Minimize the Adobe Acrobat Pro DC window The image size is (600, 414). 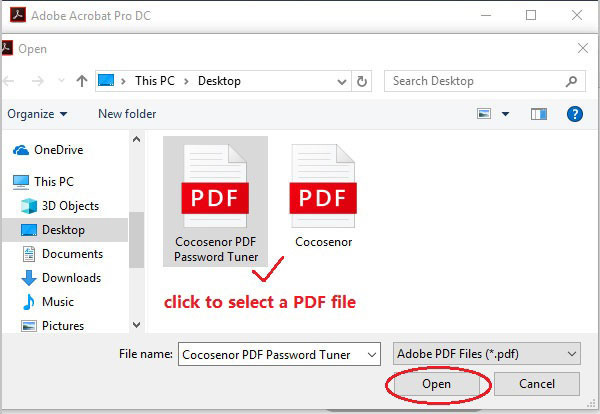[x=486, y=15]
